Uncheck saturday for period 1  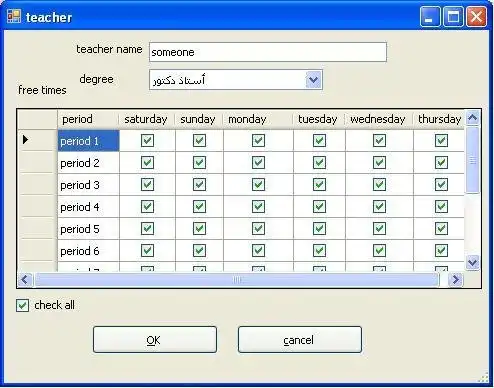[147, 140]
